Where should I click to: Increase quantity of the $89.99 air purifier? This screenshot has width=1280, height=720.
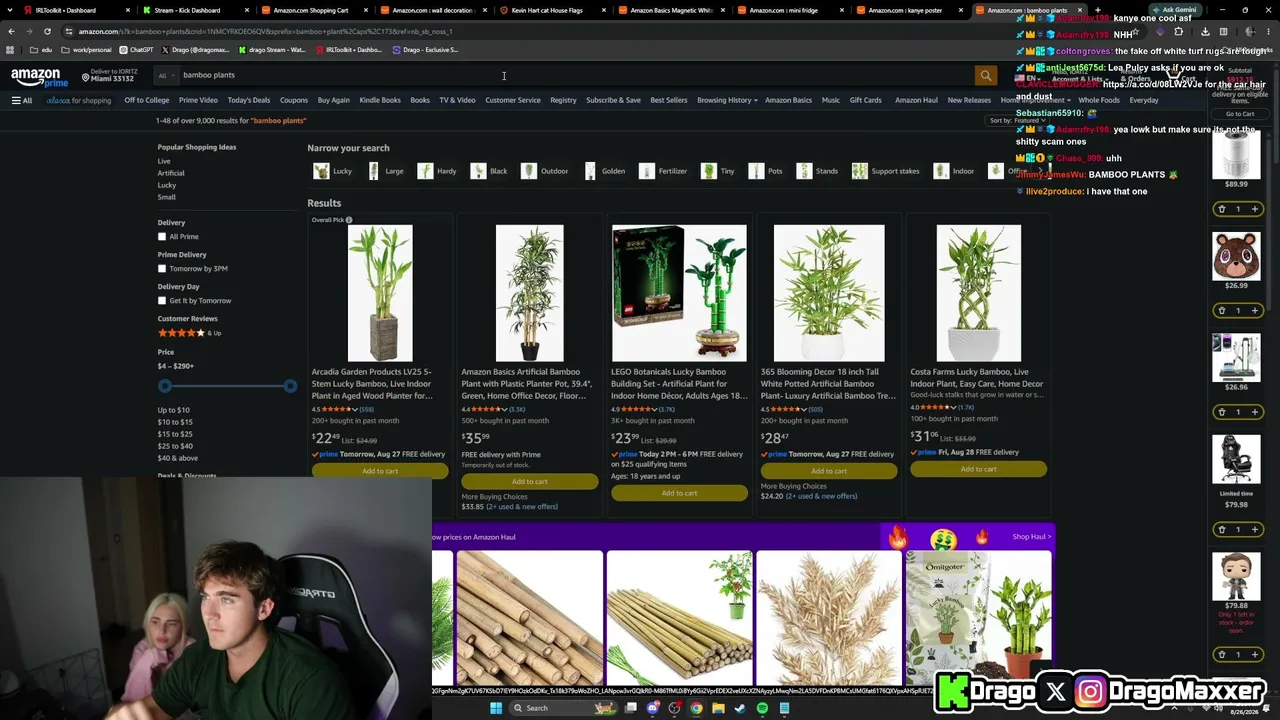click(1254, 209)
